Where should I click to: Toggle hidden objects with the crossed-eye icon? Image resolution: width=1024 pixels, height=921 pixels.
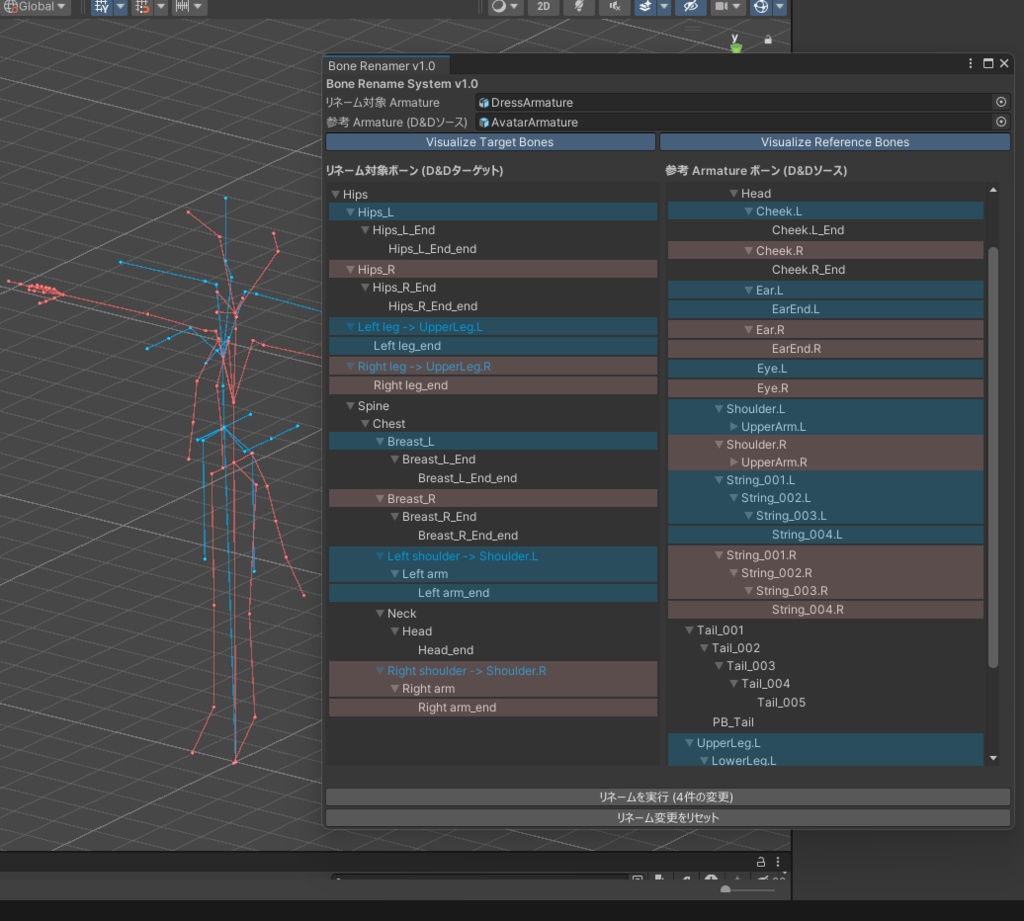[692, 8]
